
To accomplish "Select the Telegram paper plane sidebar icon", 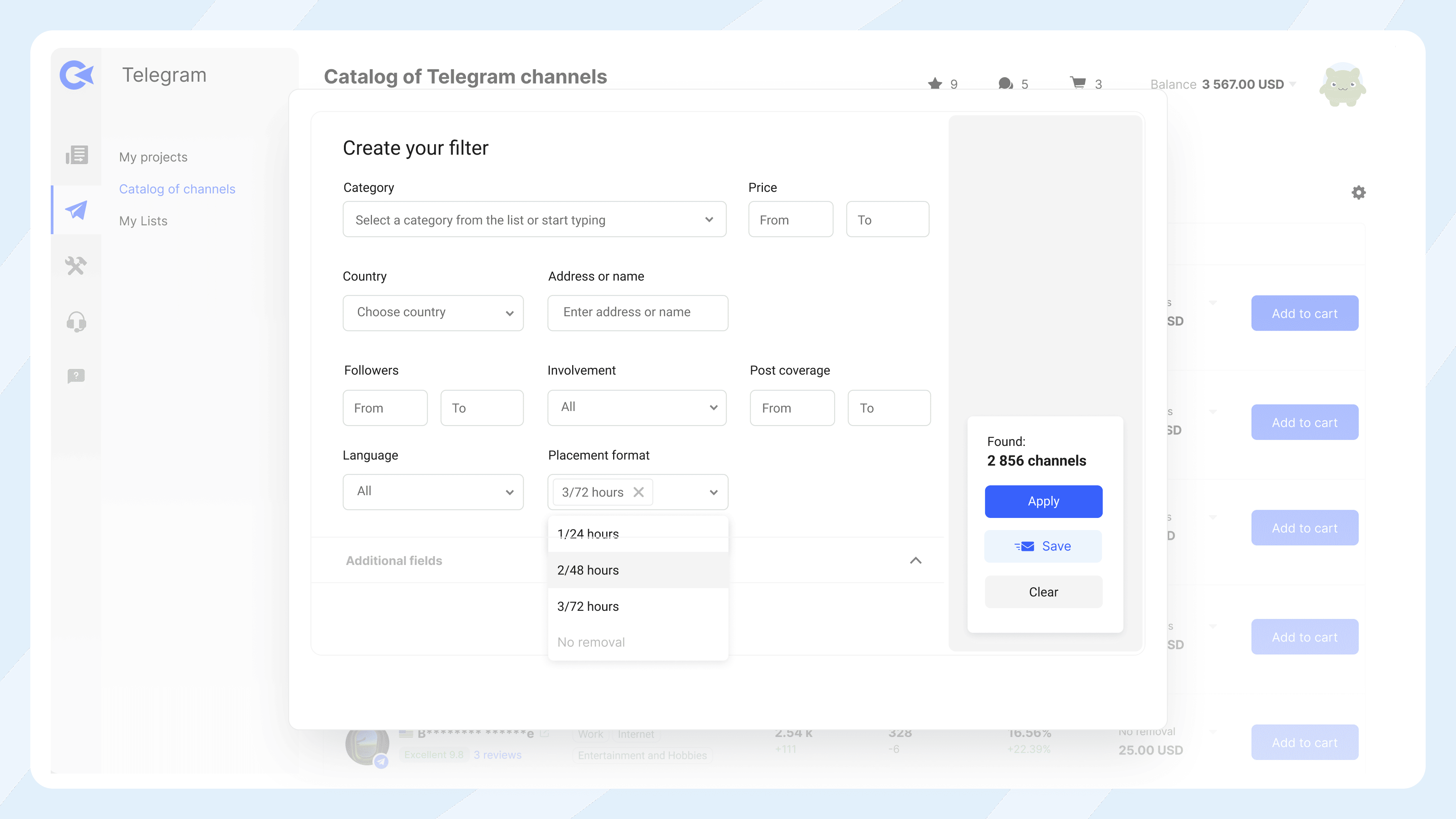I will click(x=76, y=210).
